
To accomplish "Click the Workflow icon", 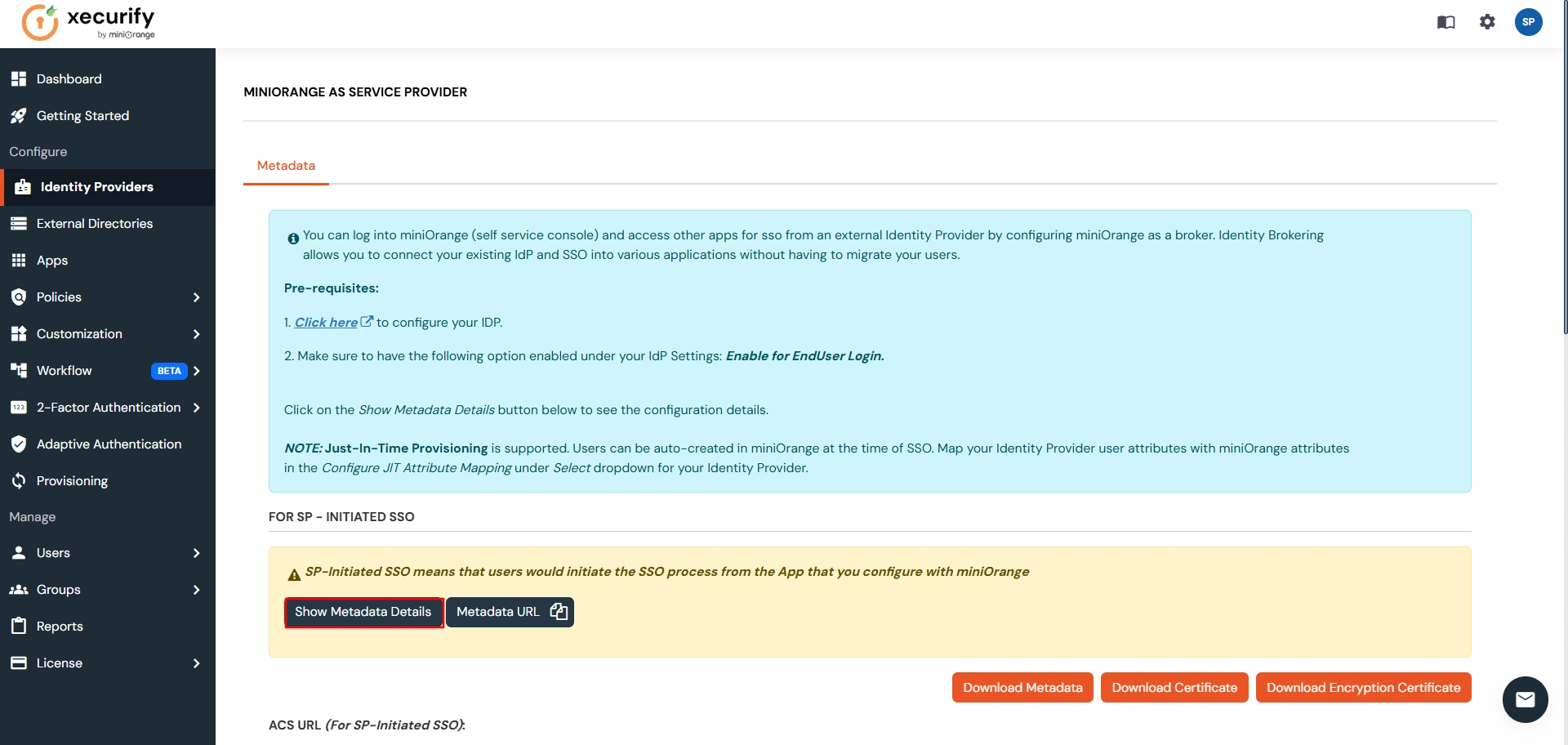I will (x=19, y=370).
